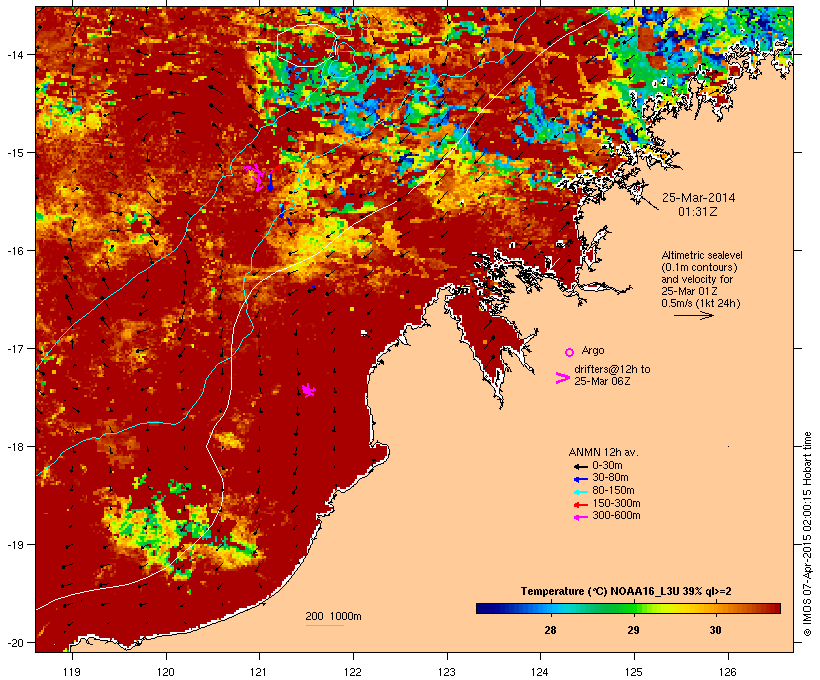
Task: Click the -17 latitude axis label
Action: (14, 348)
